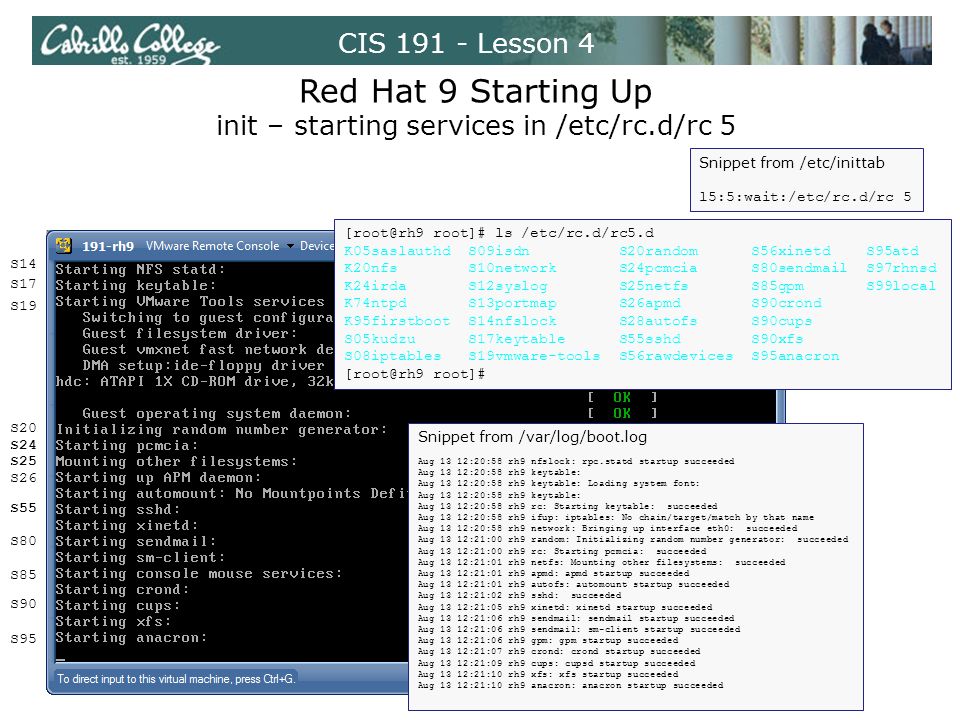960x720 pixels.
Task: Click the S55sshd entry in the listing
Action: click(650, 338)
